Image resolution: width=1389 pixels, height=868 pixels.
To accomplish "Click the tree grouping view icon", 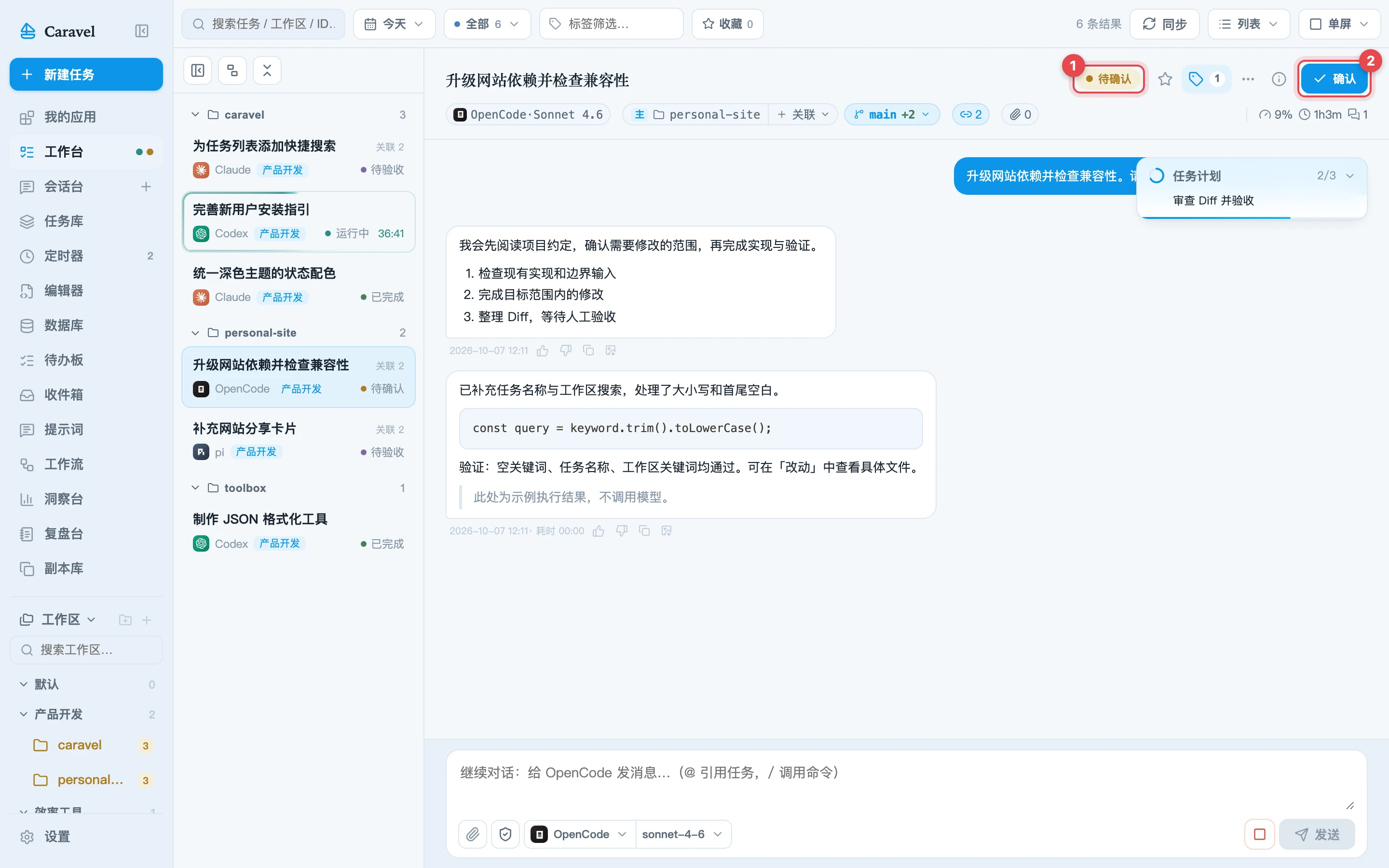I will [232, 70].
